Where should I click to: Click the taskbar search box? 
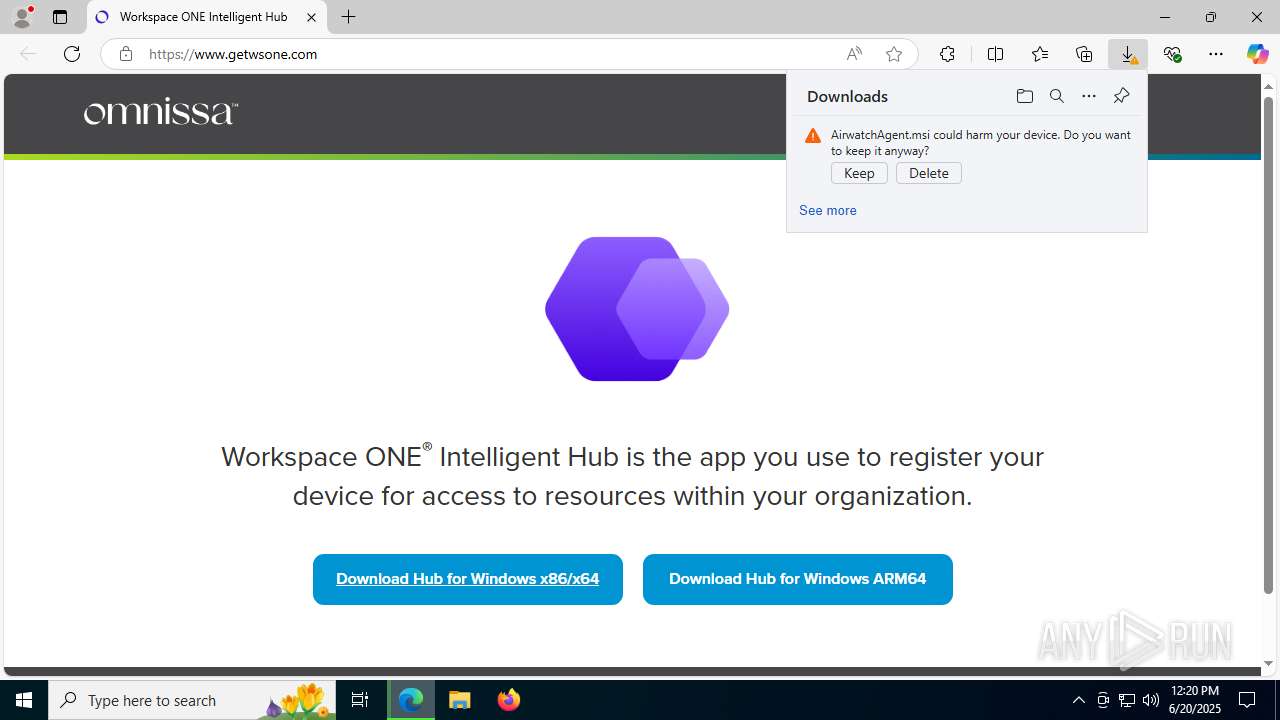[193, 700]
